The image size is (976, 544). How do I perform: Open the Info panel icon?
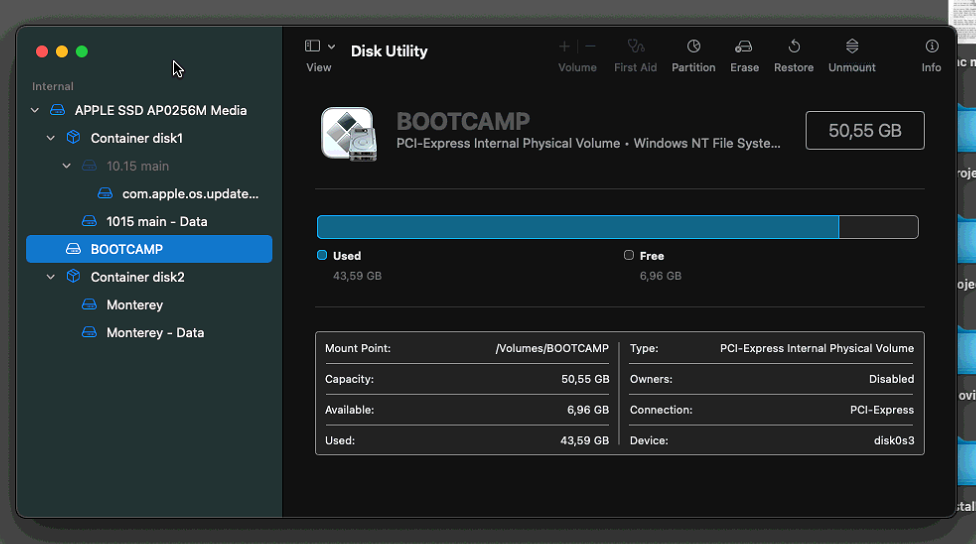tap(931, 47)
